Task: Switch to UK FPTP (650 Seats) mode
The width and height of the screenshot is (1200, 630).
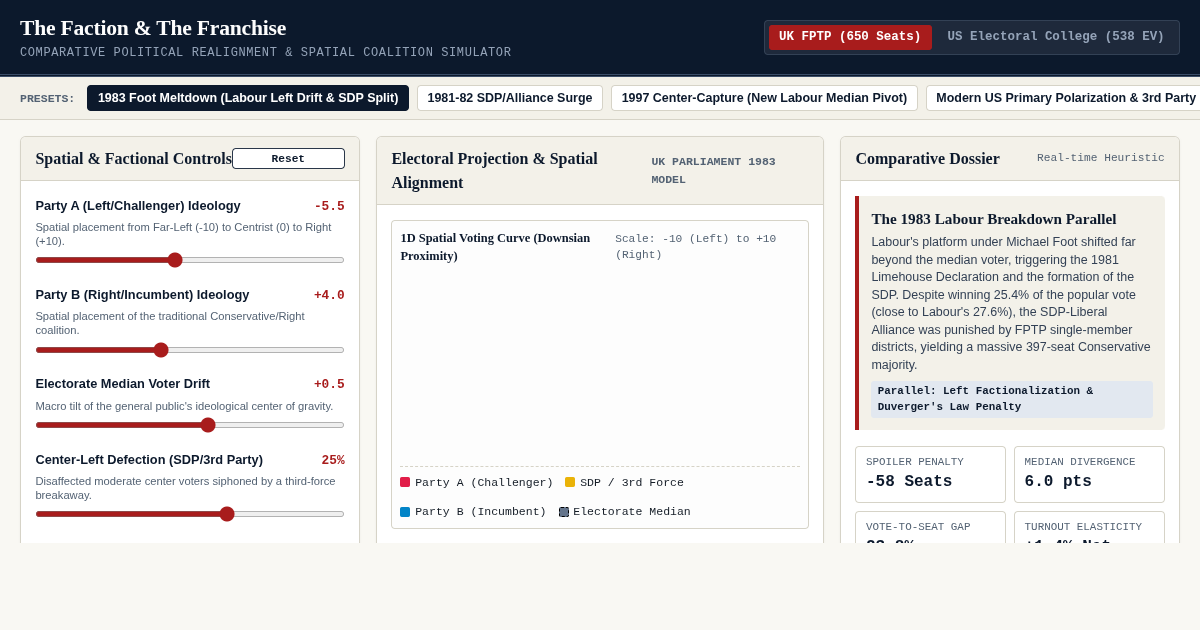Action: coord(850,37)
